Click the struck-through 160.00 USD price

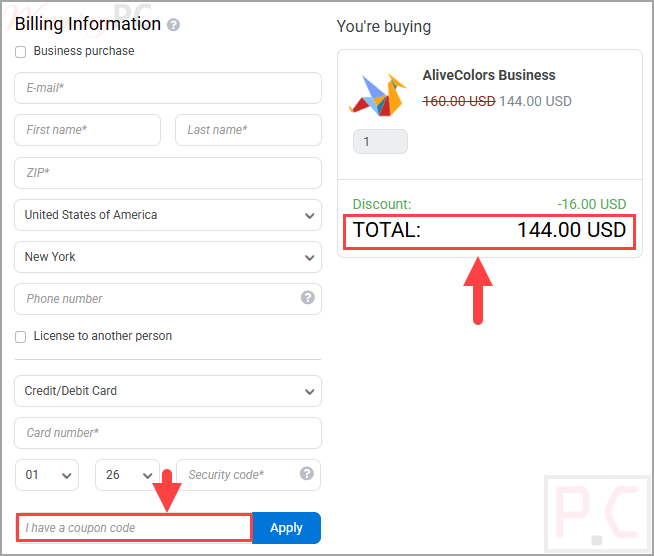click(459, 101)
